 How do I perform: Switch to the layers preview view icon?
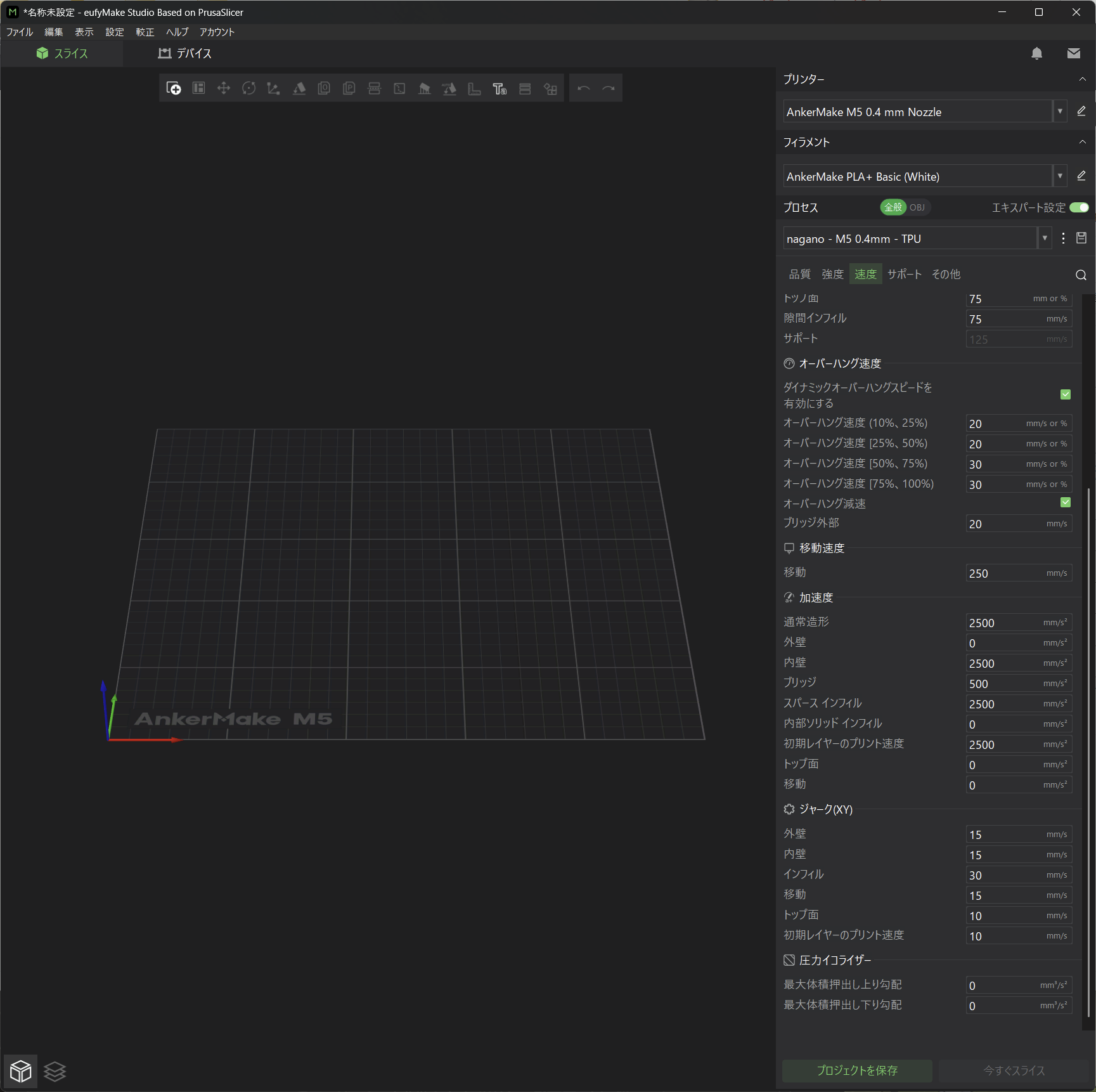pos(55,1071)
